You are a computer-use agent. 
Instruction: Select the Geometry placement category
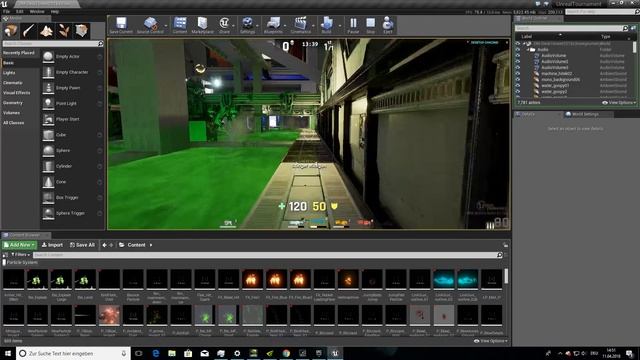pyautogui.click(x=13, y=103)
